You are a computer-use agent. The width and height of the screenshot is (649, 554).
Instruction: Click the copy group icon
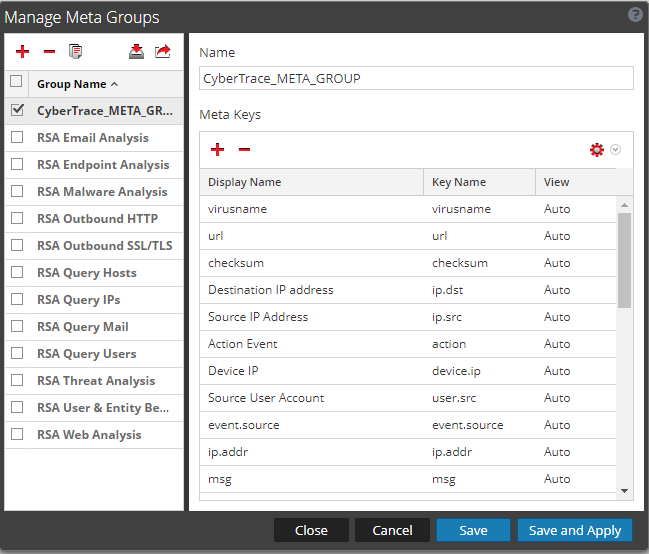tap(75, 52)
